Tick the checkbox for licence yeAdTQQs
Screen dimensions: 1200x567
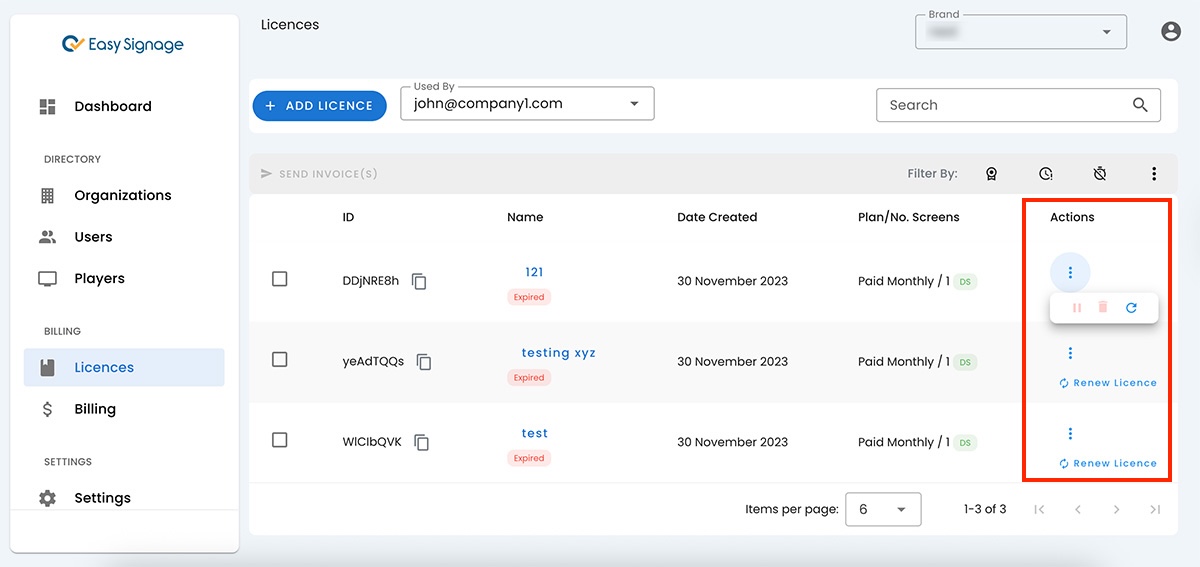[x=280, y=360]
